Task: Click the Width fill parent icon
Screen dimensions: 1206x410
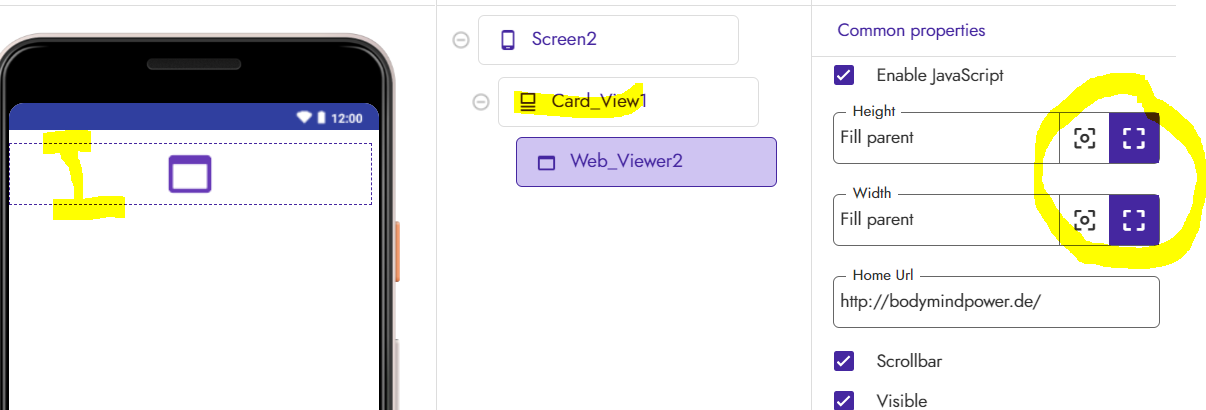Action: click(1134, 220)
